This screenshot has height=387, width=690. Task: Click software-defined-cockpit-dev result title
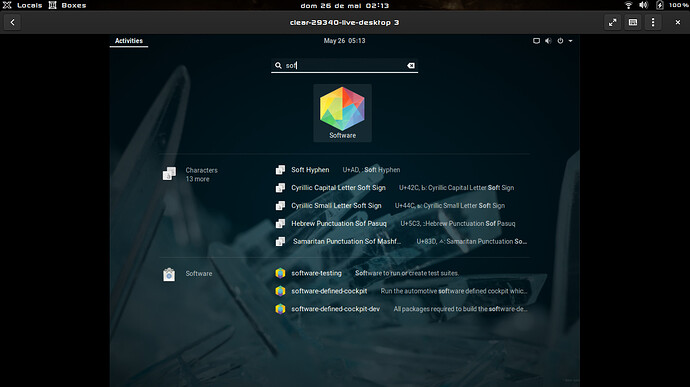click(335, 309)
